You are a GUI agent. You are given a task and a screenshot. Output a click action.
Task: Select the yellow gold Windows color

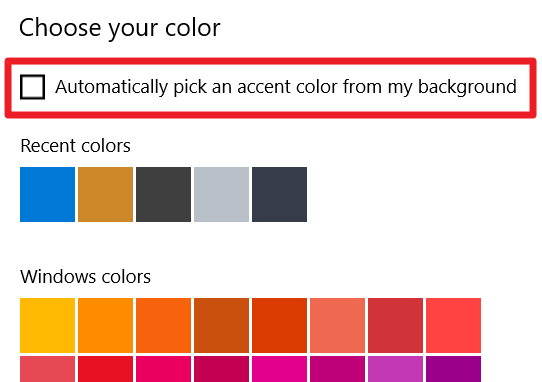[47, 325]
